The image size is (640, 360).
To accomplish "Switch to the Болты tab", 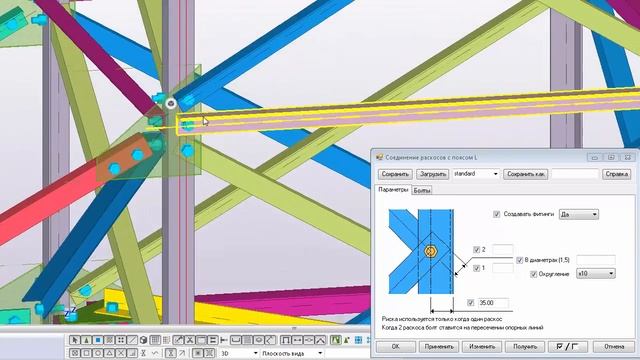I will 422,190.
